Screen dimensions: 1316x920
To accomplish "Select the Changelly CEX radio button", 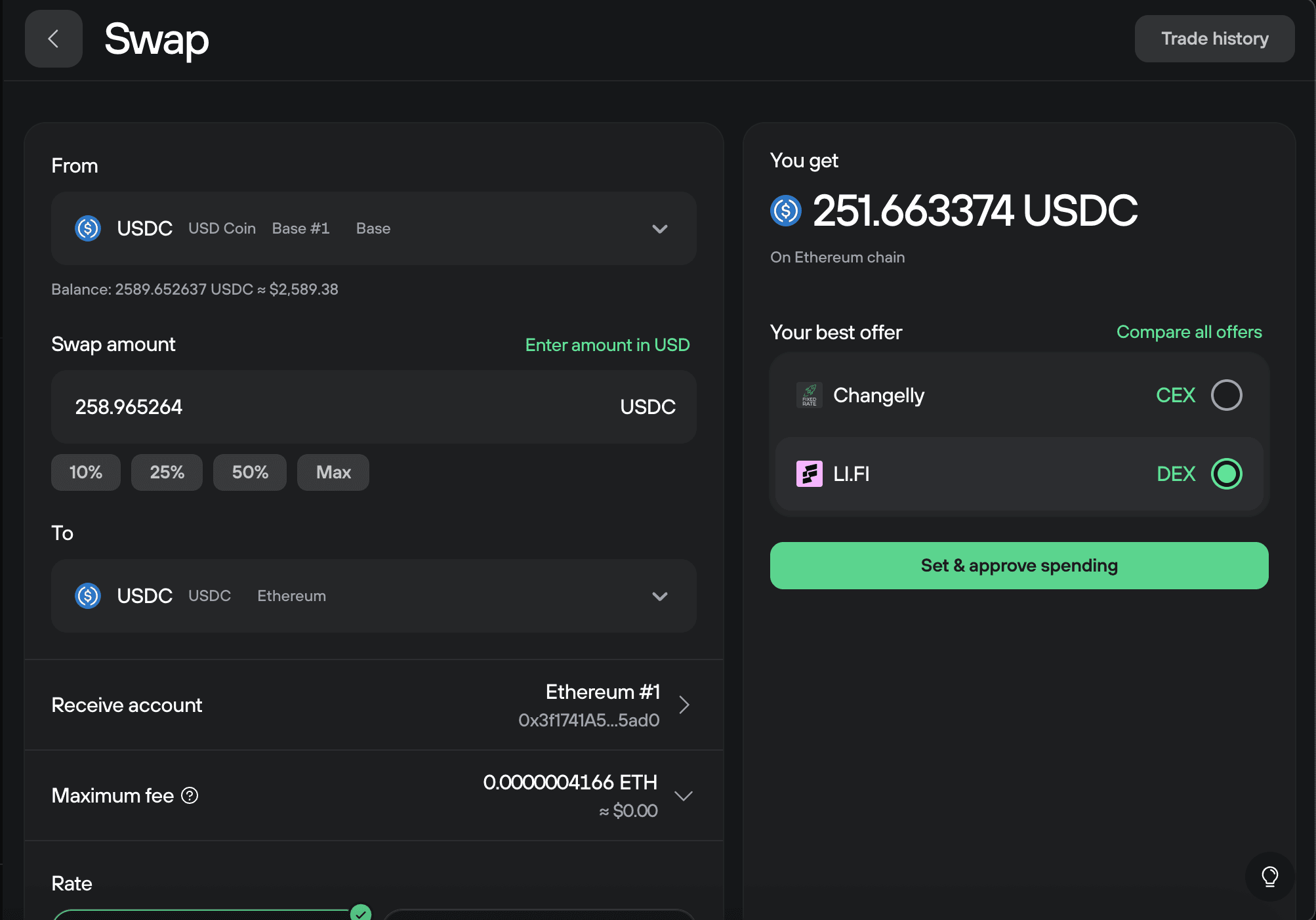I will [1227, 395].
